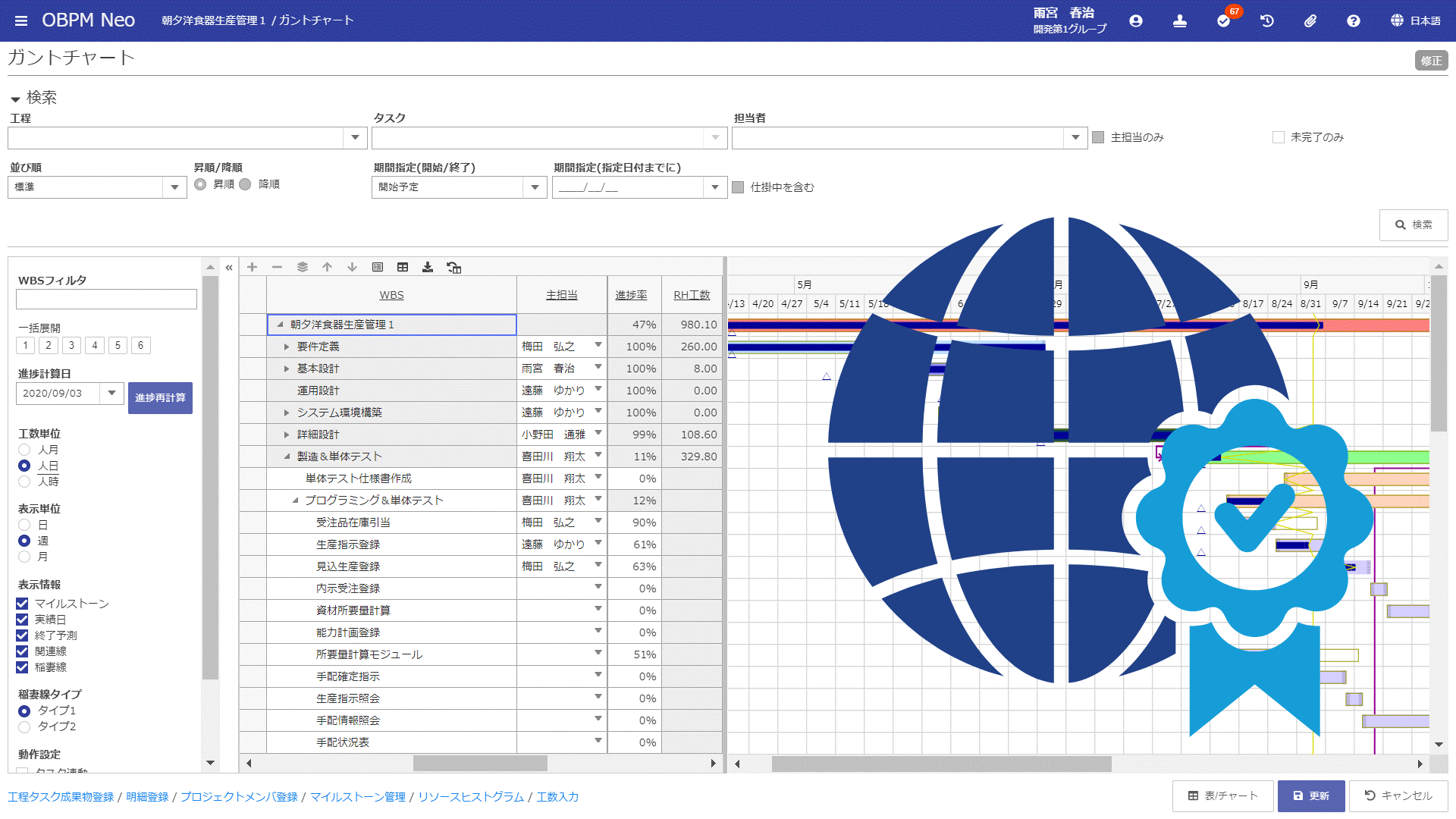1456x819 pixels.
Task: Uncheck the マイルストーン checkbox
Action: [x=22, y=604]
